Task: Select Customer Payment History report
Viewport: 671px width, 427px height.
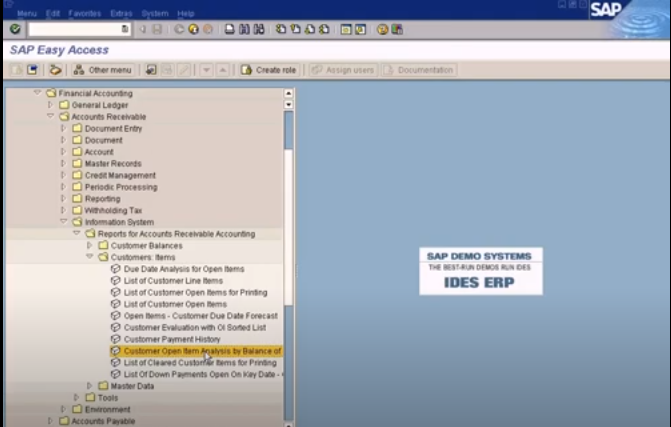Action: pos(172,339)
